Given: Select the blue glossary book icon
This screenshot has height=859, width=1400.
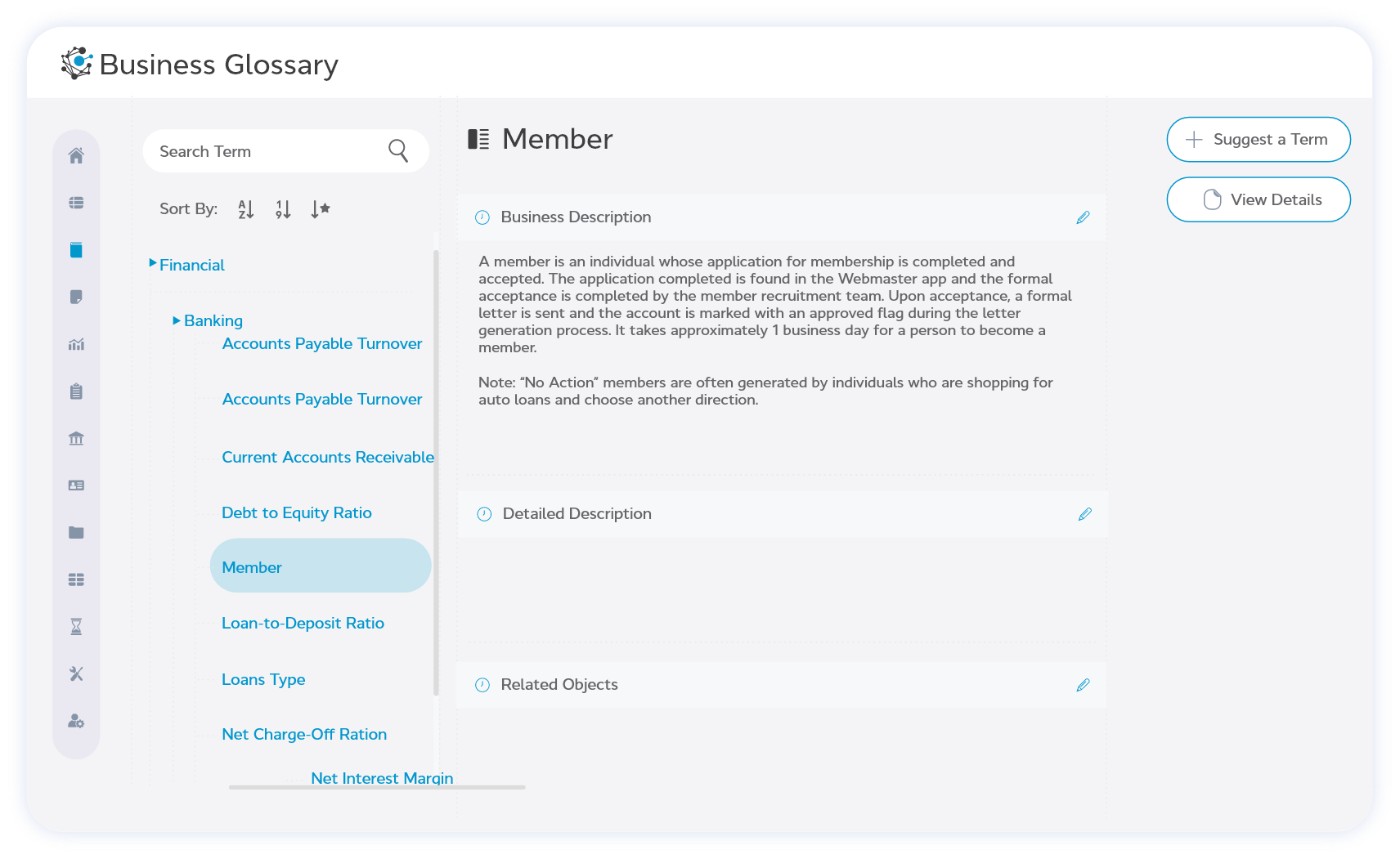Looking at the screenshot, I should pyautogui.click(x=76, y=249).
